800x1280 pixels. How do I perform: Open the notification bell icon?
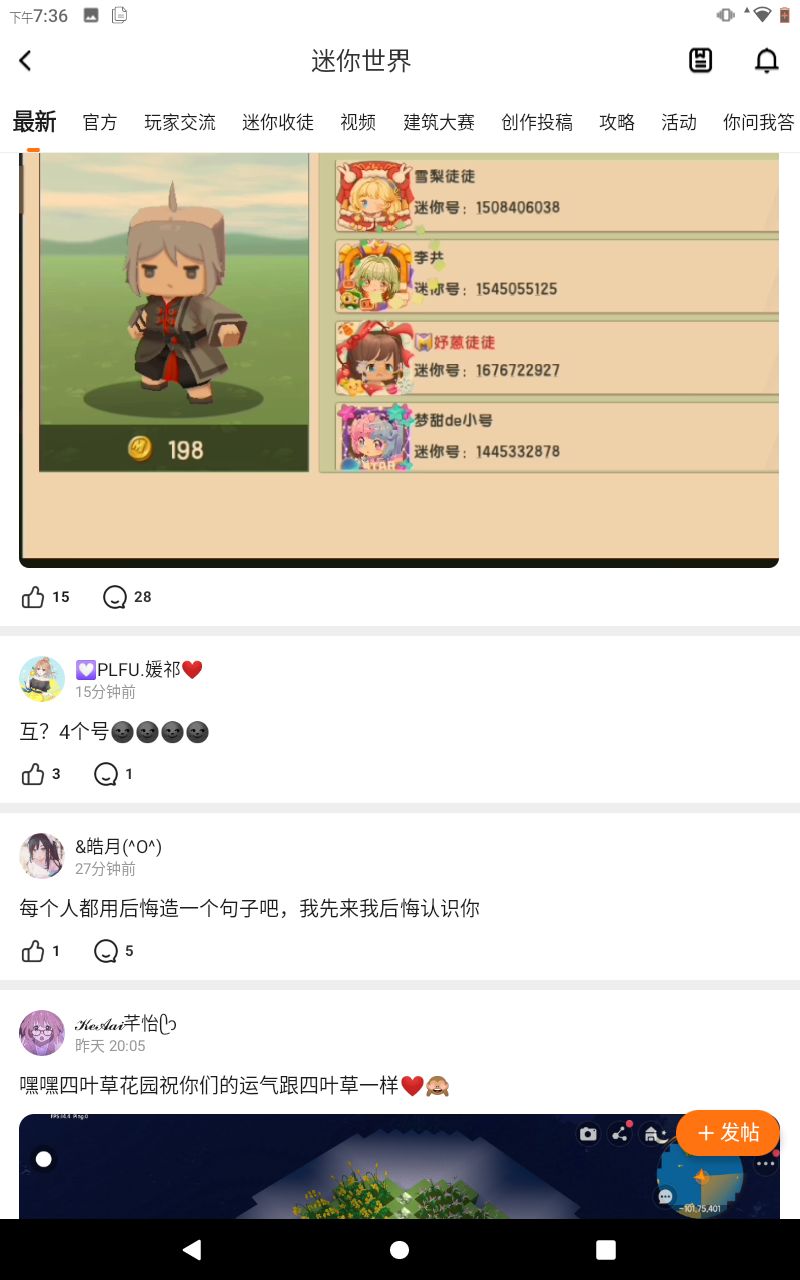(766, 61)
